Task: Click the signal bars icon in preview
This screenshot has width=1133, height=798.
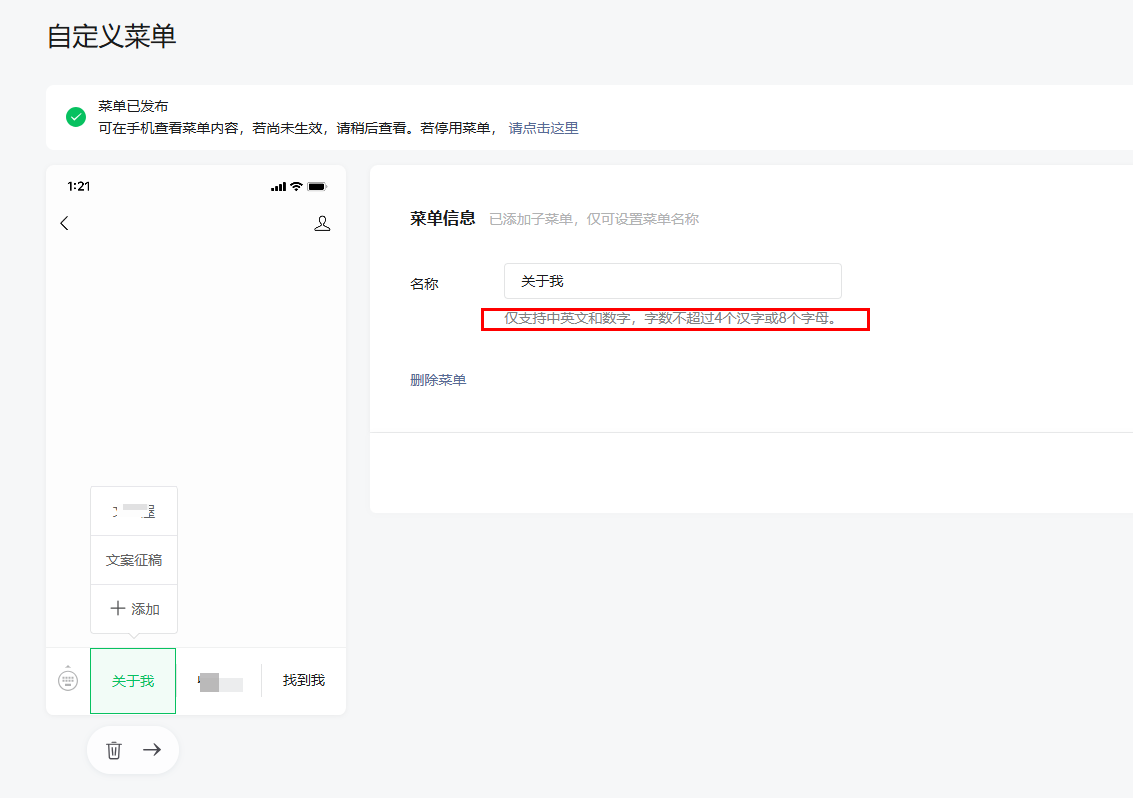Action: click(278, 187)
